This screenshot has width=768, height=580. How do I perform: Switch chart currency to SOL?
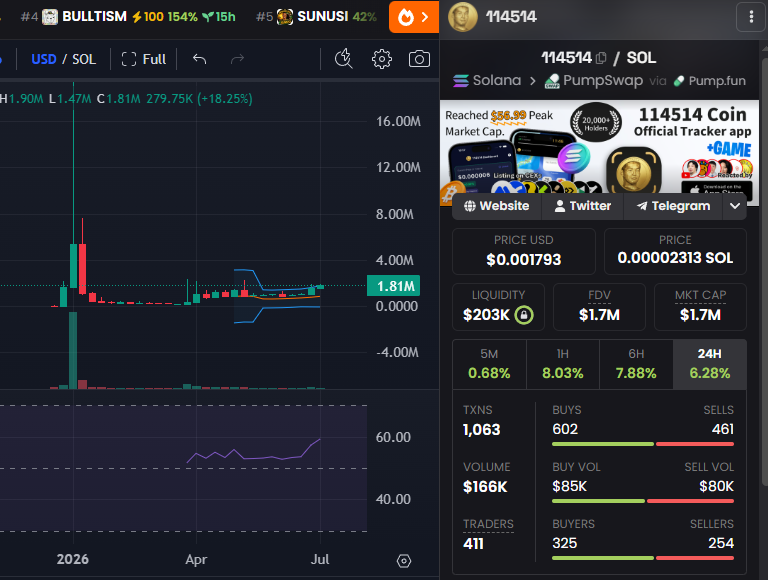coord(84,59)
